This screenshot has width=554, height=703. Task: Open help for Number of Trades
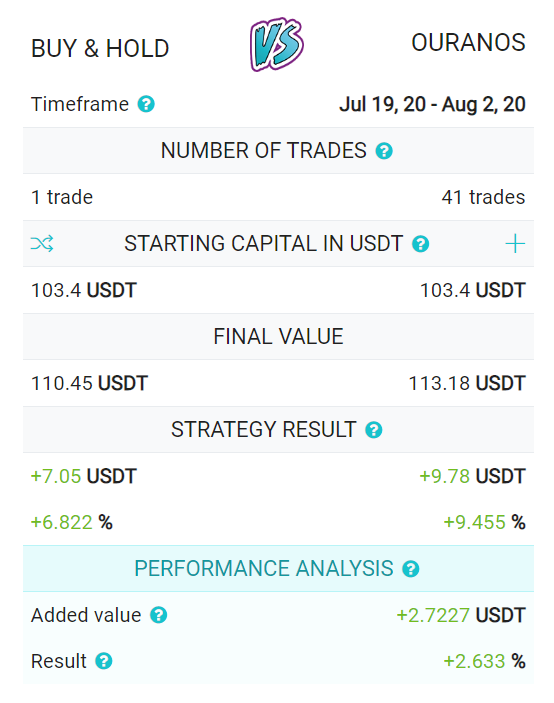[384, 151]
